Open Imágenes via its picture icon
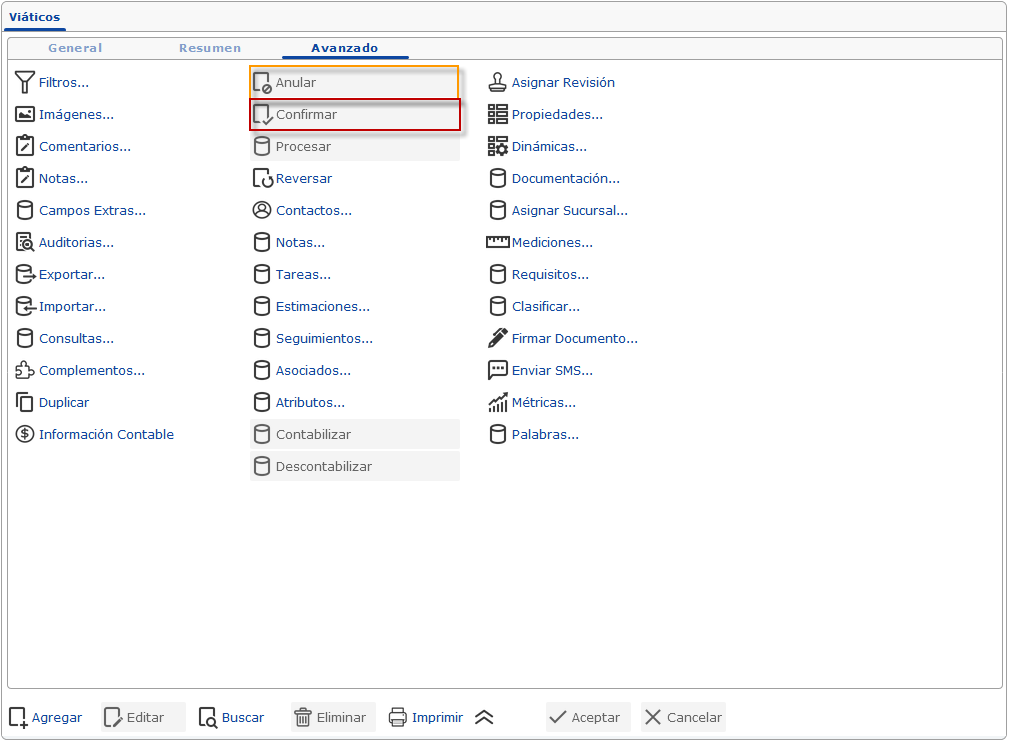Image resolution: width=1009 pixels, height=740 pixels. coord(25,115)
